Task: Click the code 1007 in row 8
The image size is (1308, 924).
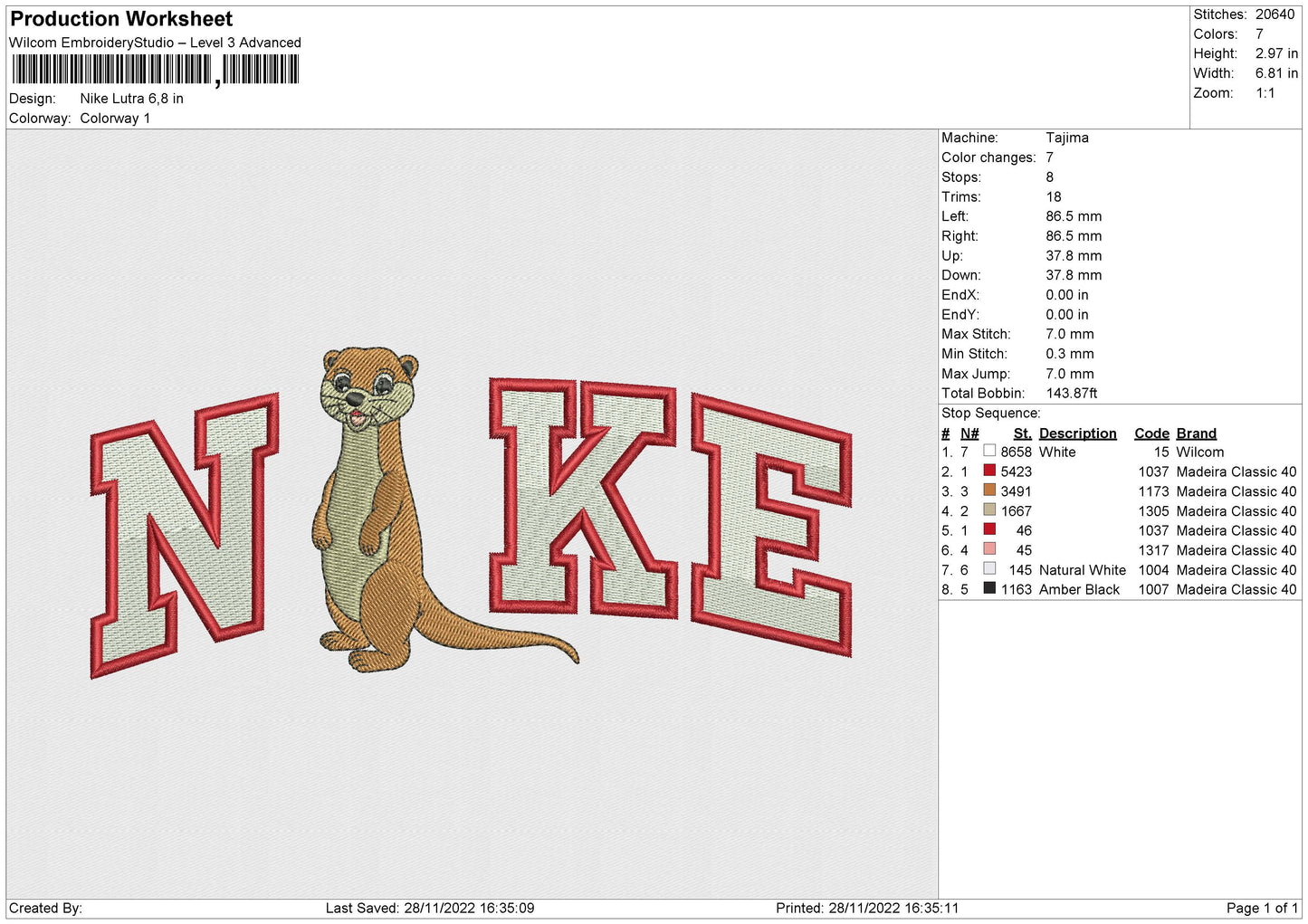Action: click(1153, 589)
